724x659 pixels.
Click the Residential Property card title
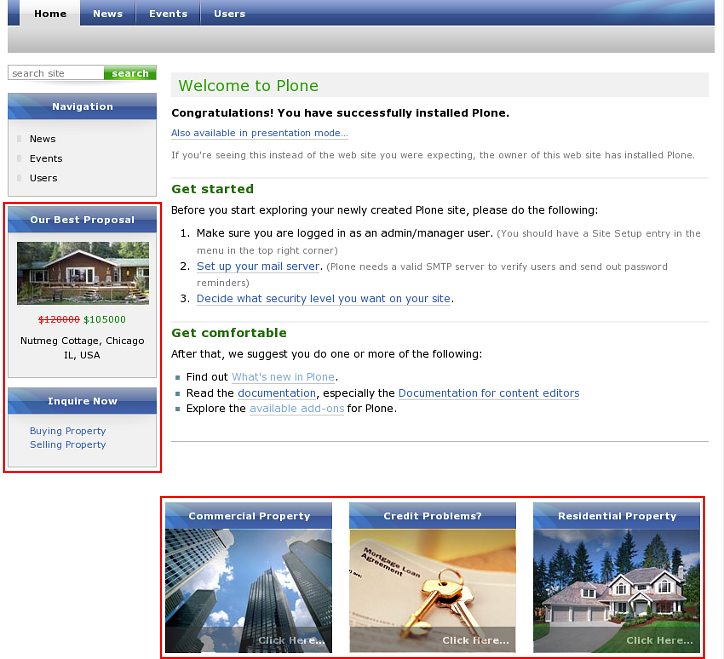click(x=617, y=516)
